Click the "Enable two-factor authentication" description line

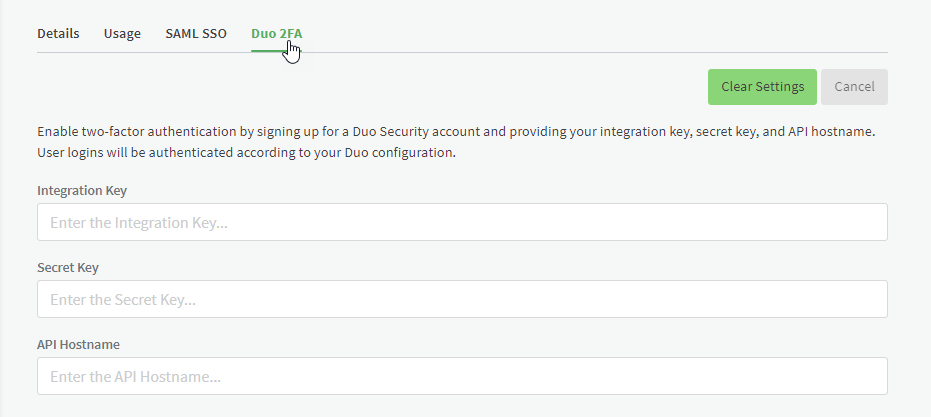pyautogui.click(x=456, y=132)
